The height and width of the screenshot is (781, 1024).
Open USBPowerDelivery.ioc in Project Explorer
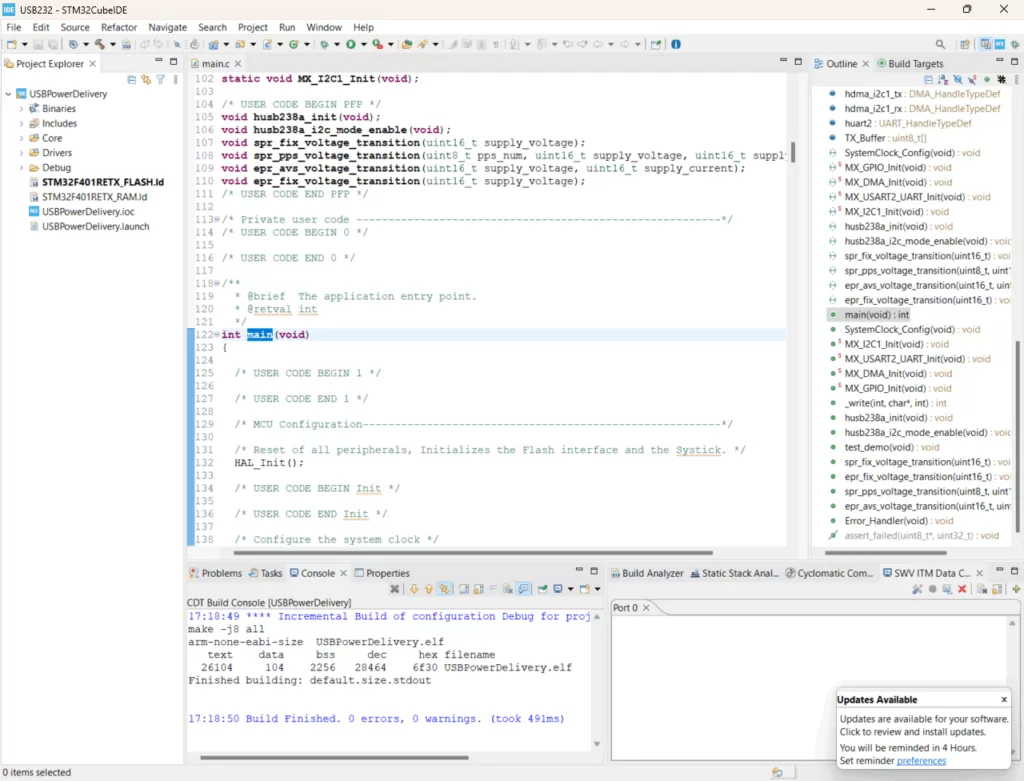tap(88, 212)
